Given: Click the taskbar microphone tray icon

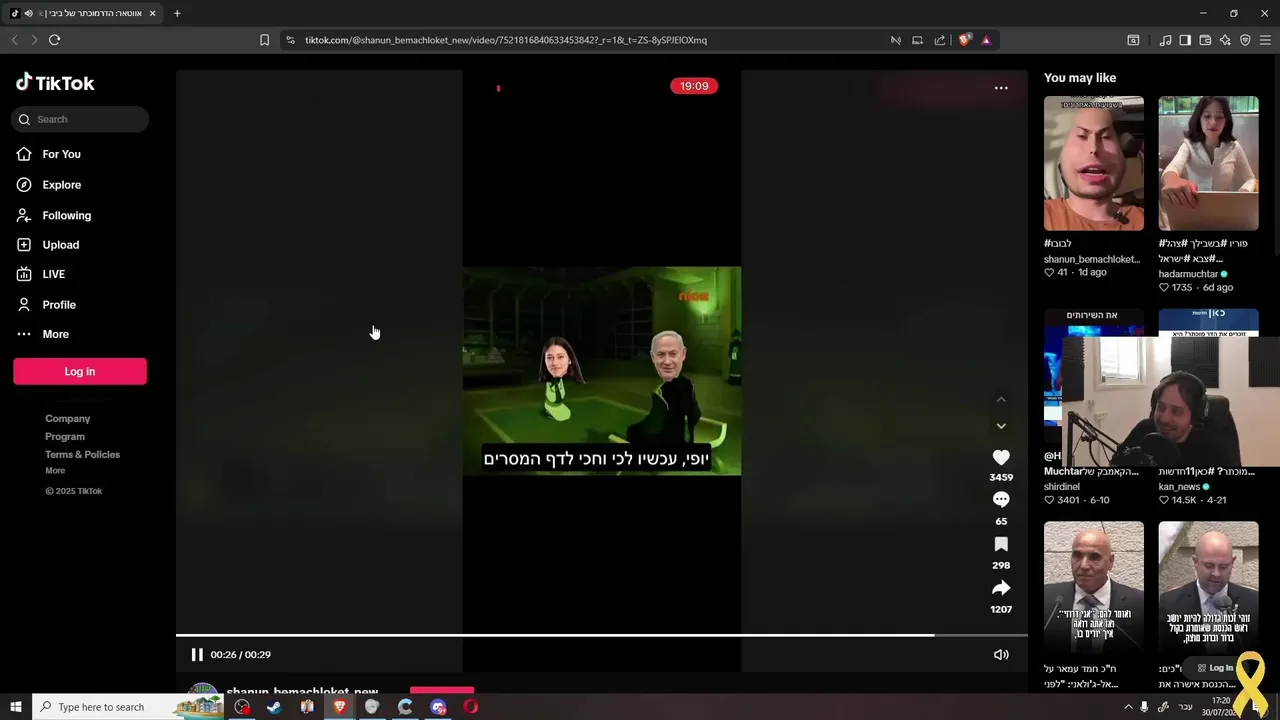Looking at the screenshot, I should point(1144,707).
